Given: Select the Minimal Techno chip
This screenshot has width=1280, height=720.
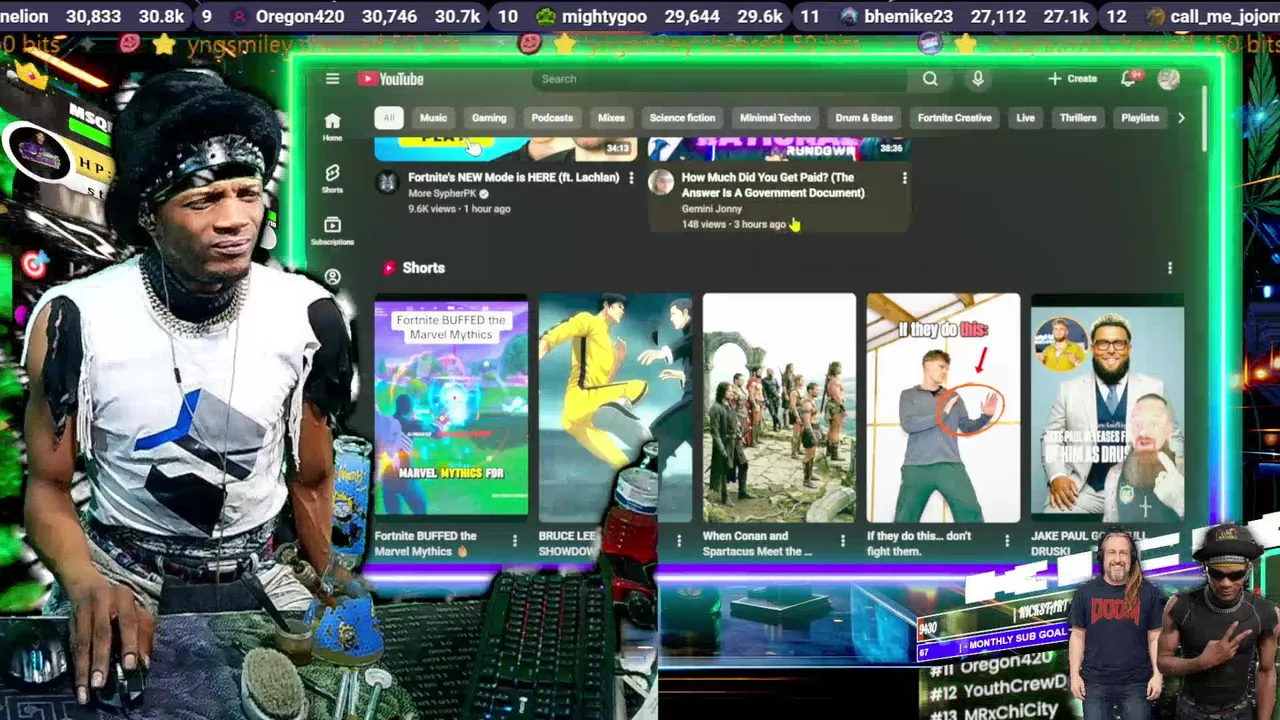Looking at the screenshot, I should pyautogui.click(x=775, y=118).
